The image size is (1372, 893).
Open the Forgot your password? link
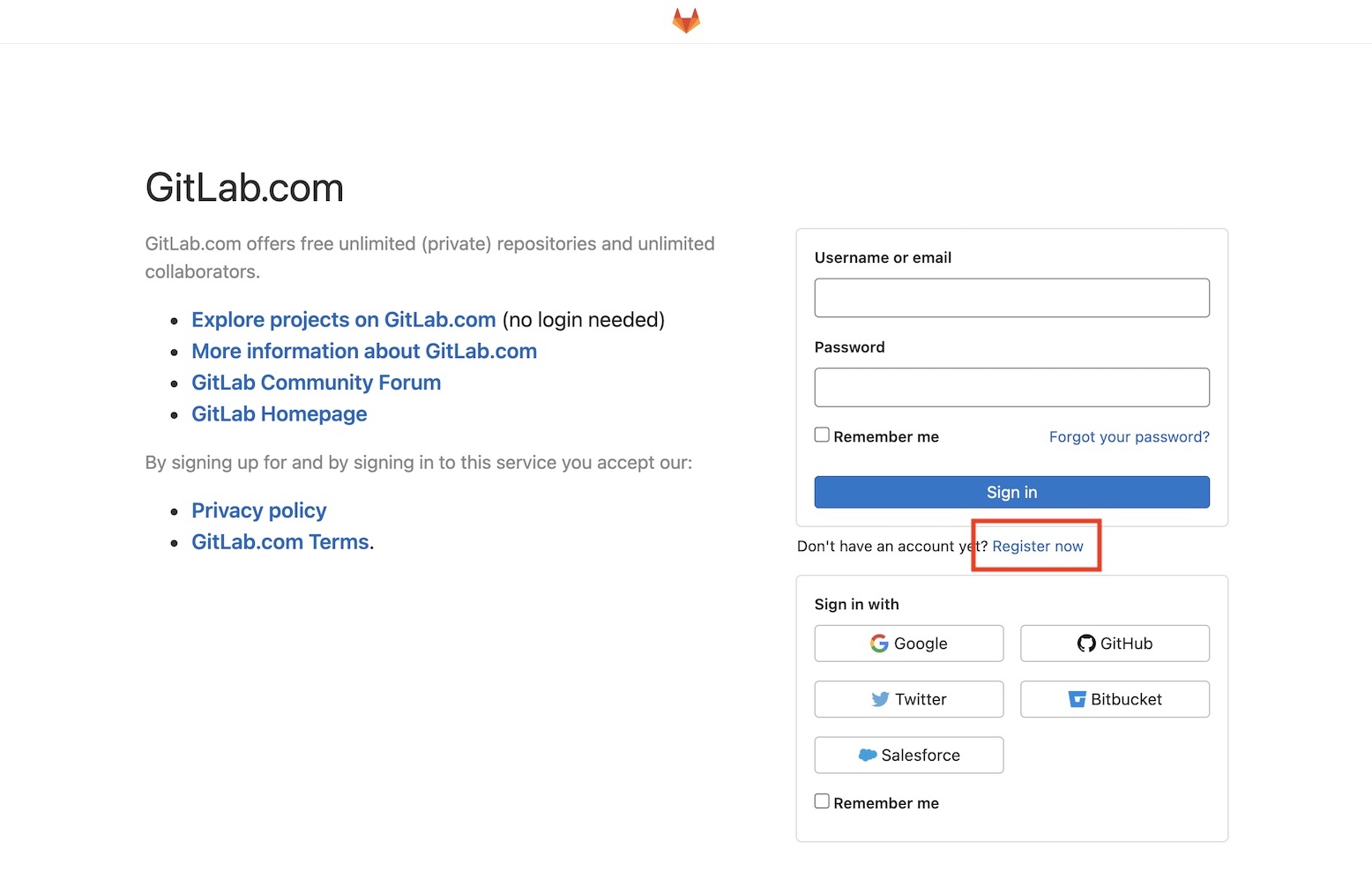tap(1129, 437)
